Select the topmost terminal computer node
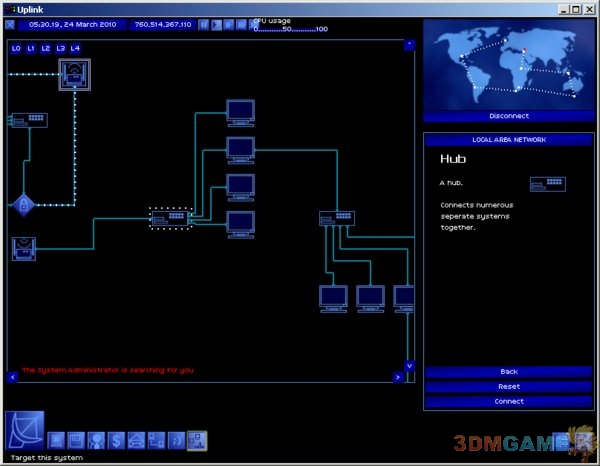Viewport: 600px width, 466px height. (240, 112)
